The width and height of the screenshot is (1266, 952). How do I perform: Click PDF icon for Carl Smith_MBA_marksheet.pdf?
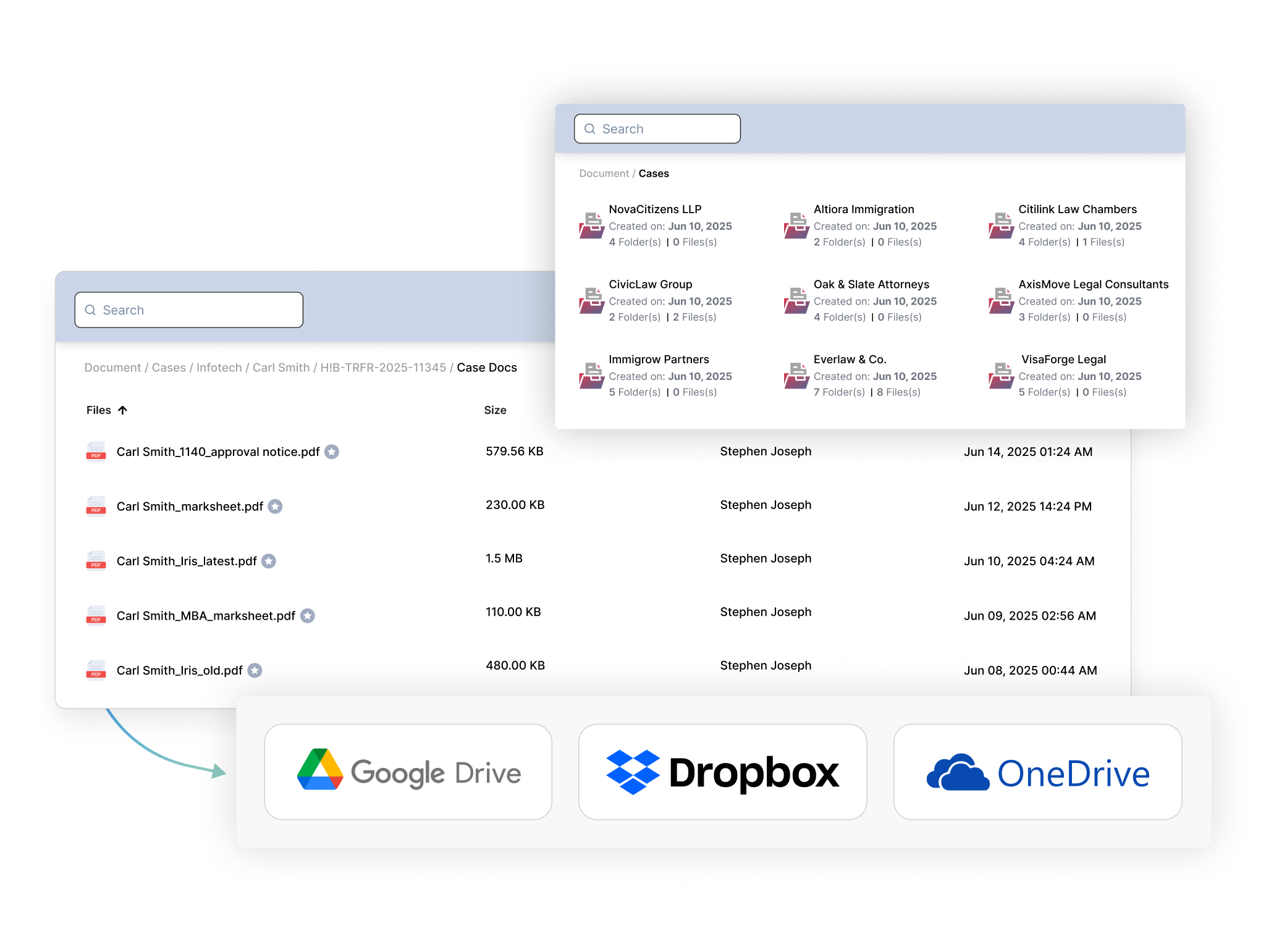pyautogui.click(x=96, y=615)
